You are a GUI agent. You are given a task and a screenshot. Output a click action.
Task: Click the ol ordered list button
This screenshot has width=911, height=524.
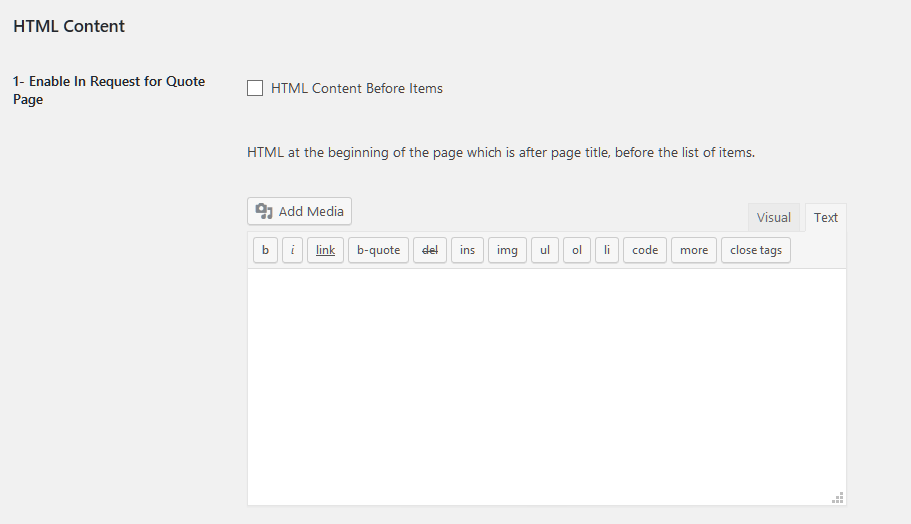click(x=576, y=250)
